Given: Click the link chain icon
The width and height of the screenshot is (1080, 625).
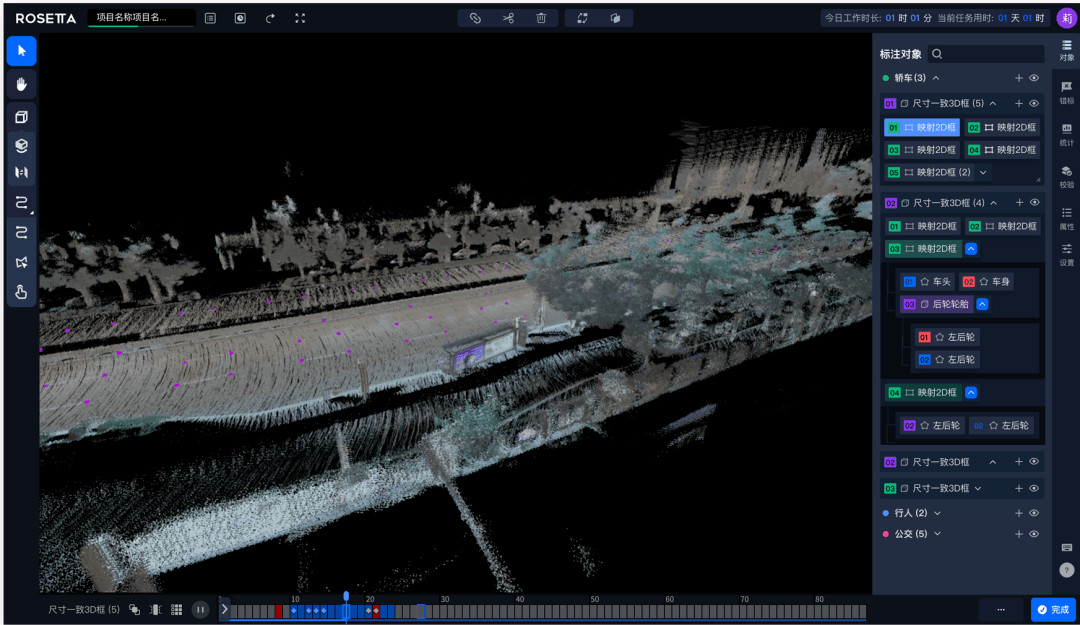Looking at the screenshot, I should tap(475, 18).
